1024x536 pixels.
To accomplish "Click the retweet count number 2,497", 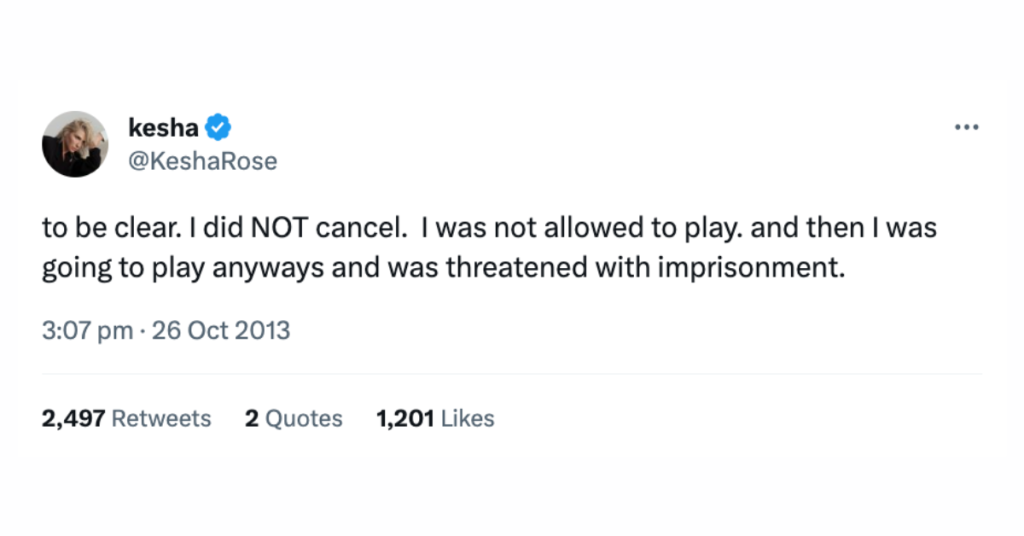I will pyautogui.click(x=73, y=418).
